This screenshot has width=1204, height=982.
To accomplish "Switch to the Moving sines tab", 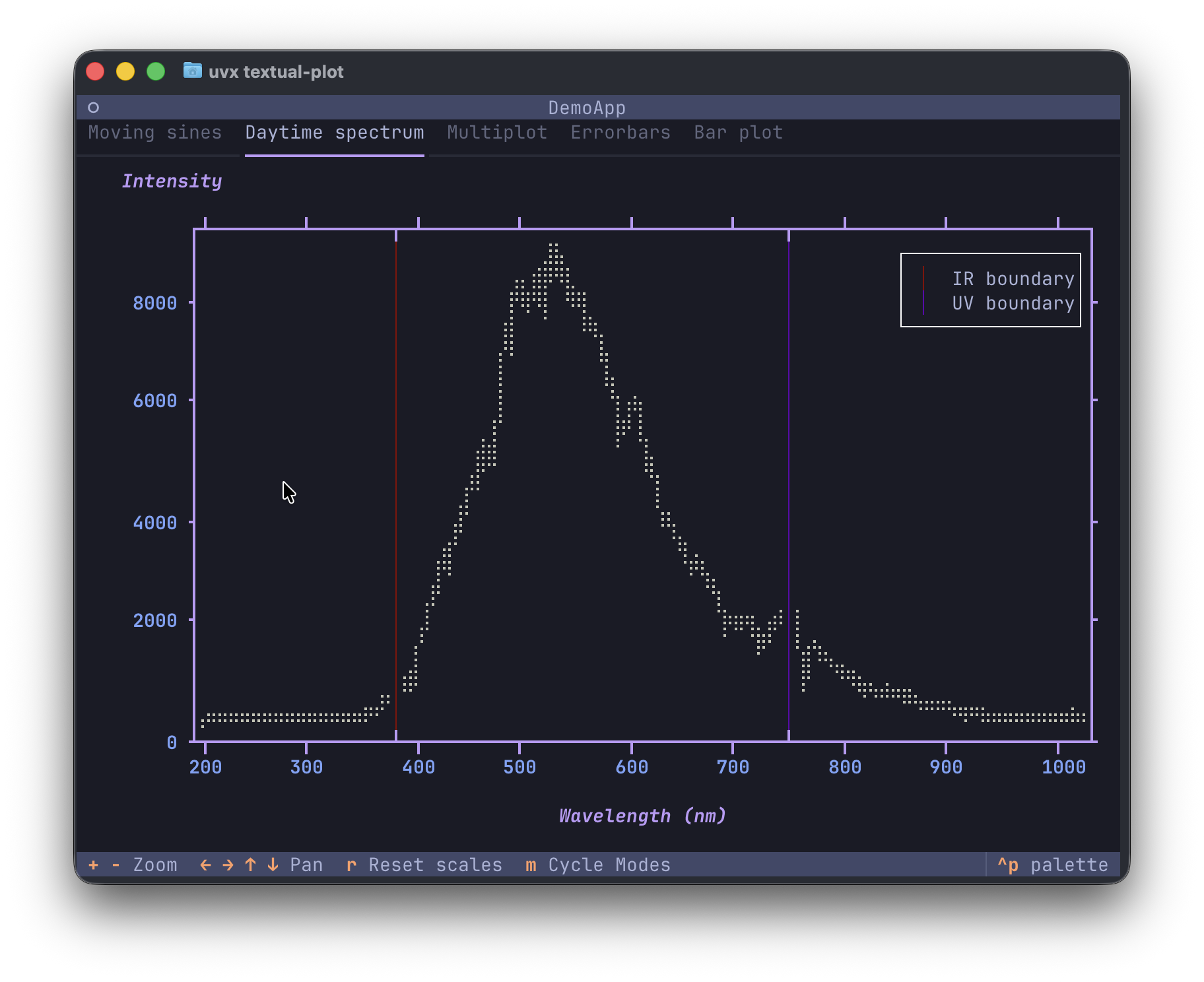I will pyautogui.click(x=155, y=132).
